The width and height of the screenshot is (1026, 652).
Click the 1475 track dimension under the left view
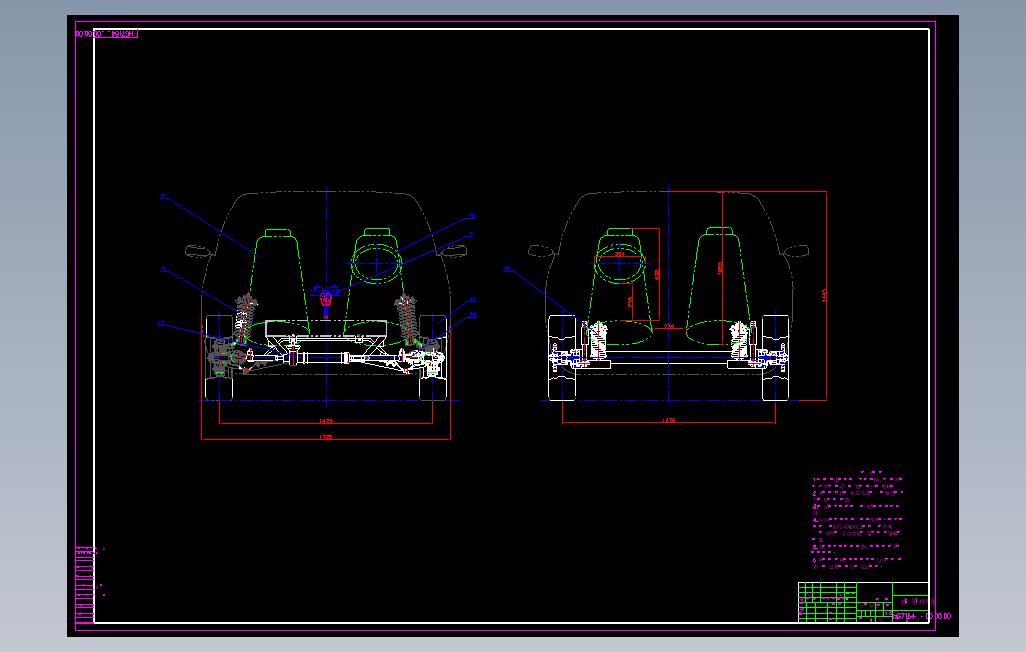click(326, 421)
